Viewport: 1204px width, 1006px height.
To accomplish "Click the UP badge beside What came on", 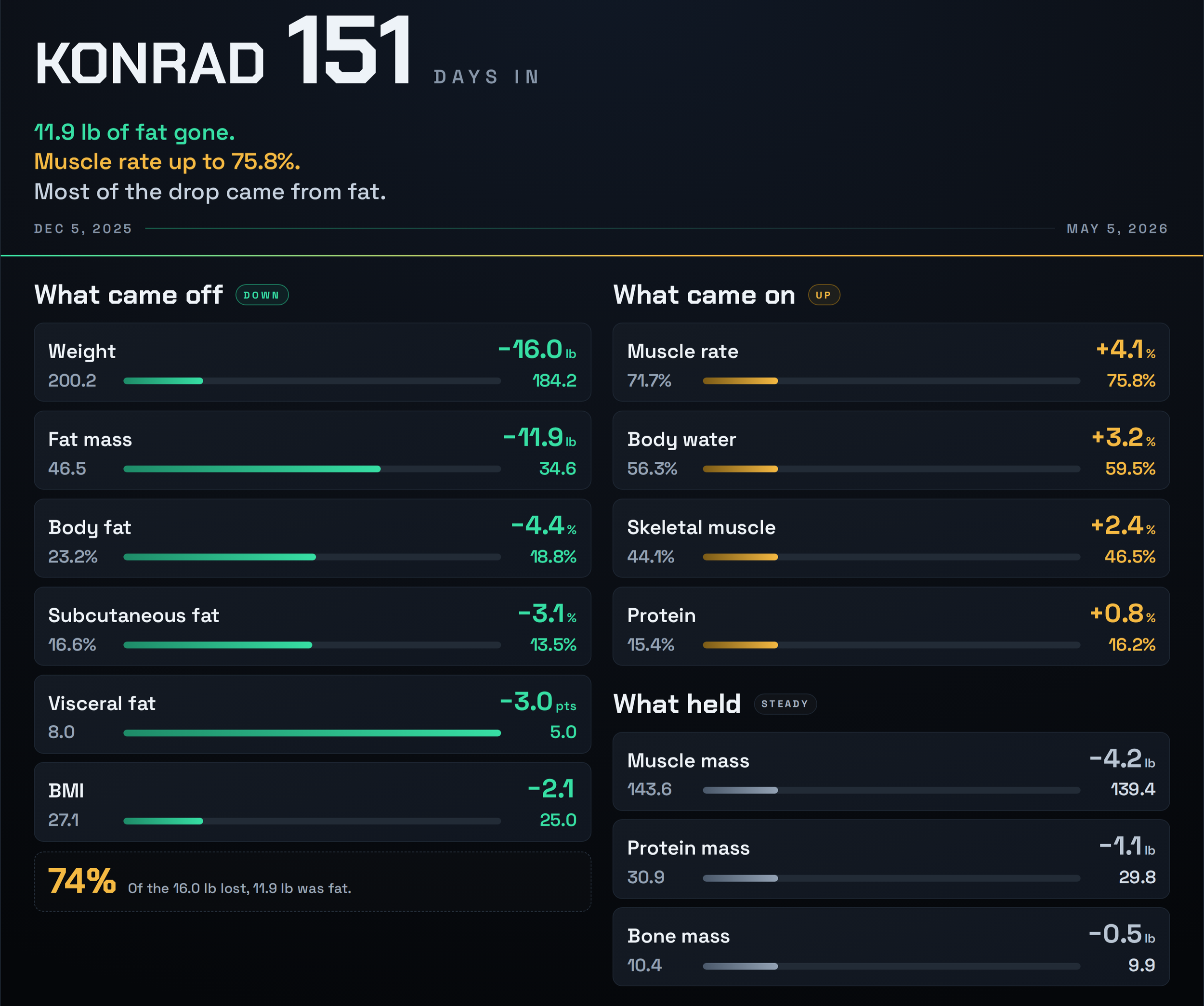I will click(x=824, y=295).
